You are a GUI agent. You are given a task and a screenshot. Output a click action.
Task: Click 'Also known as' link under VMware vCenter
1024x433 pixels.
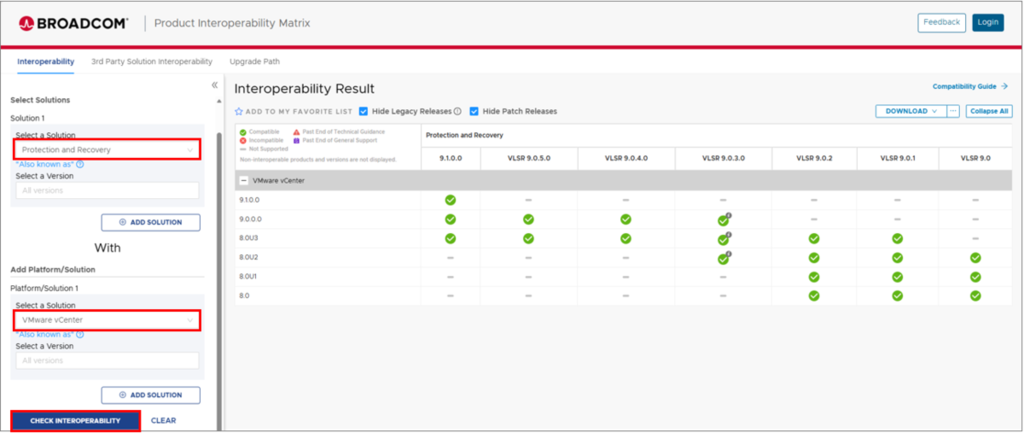tap(44, 334)
